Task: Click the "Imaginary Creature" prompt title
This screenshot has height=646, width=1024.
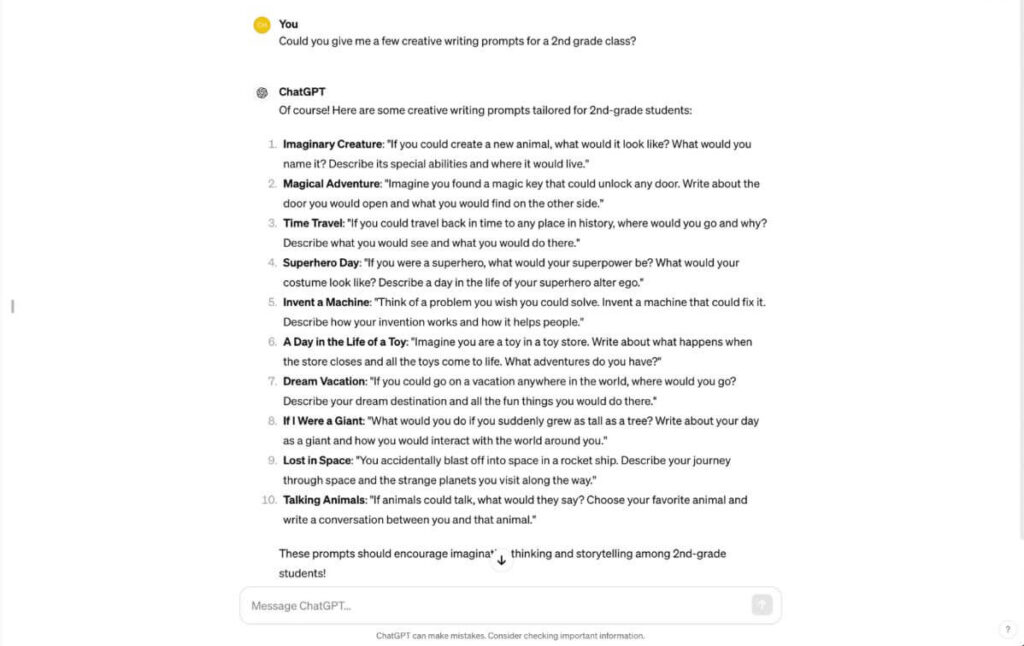Action: click(x=332, y=144)
